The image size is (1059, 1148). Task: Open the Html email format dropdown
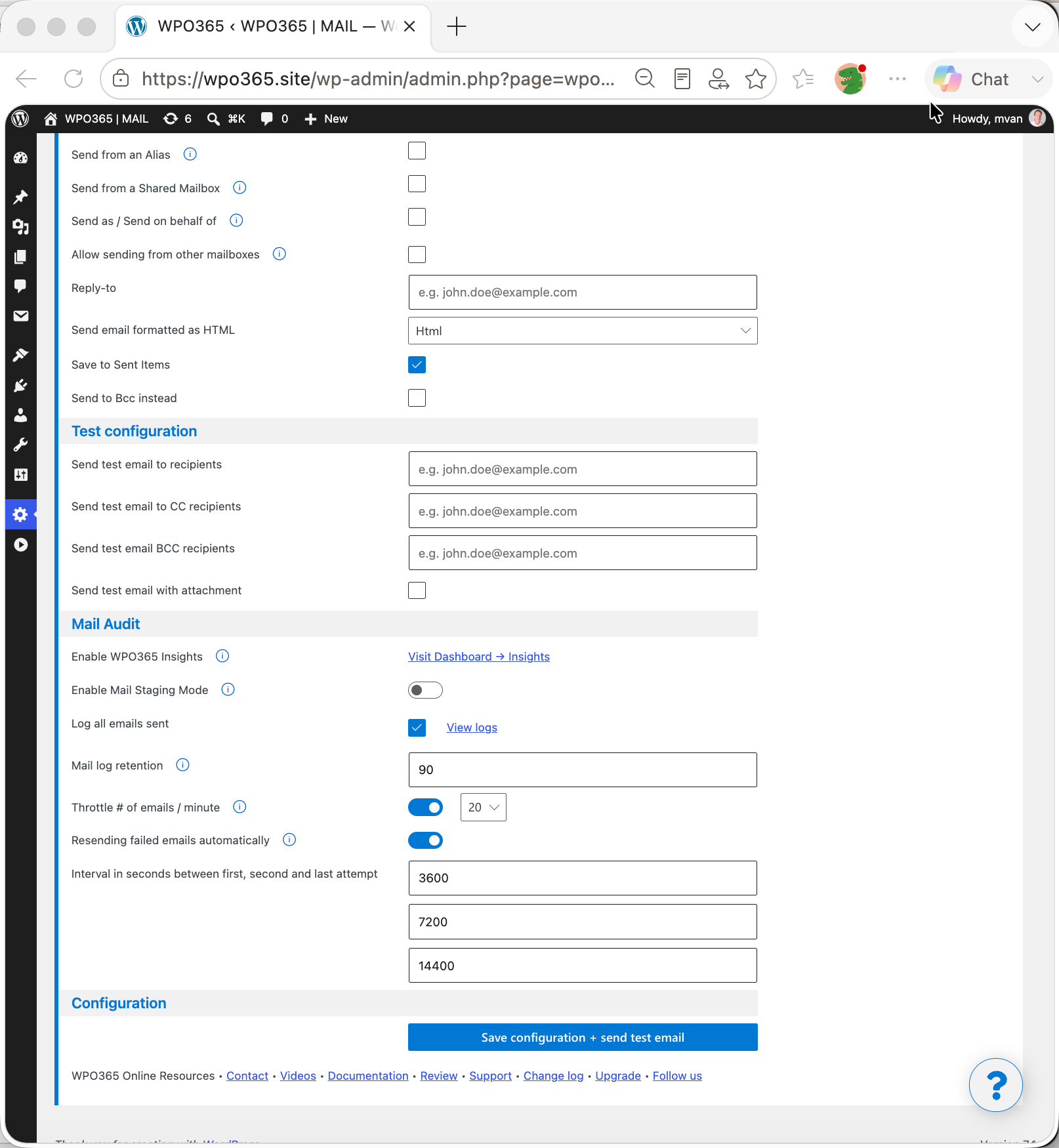[x=583, y=331]
